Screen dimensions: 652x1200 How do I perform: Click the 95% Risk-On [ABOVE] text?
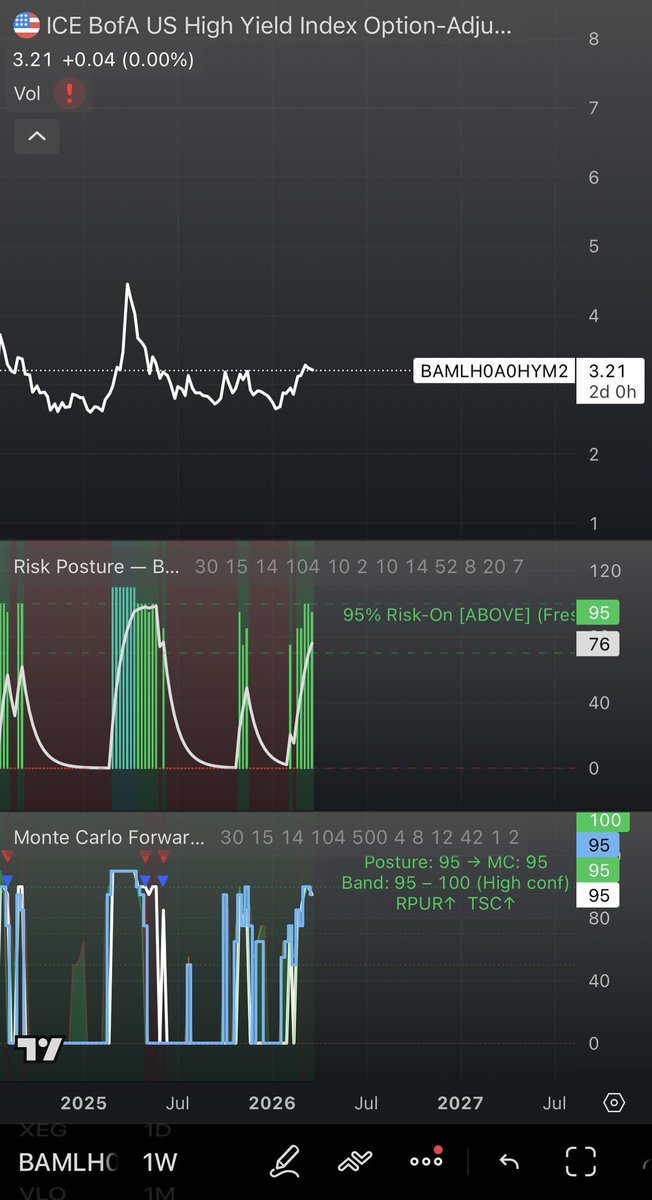coord(457,615)
